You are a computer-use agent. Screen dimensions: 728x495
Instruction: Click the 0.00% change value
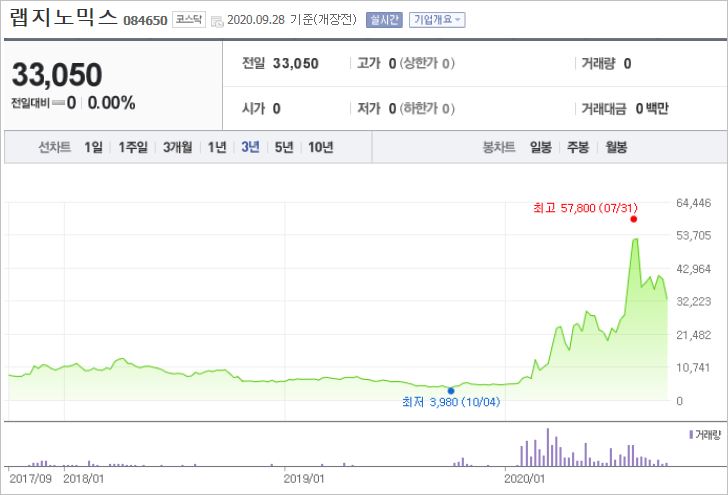(x=111, y=103)
